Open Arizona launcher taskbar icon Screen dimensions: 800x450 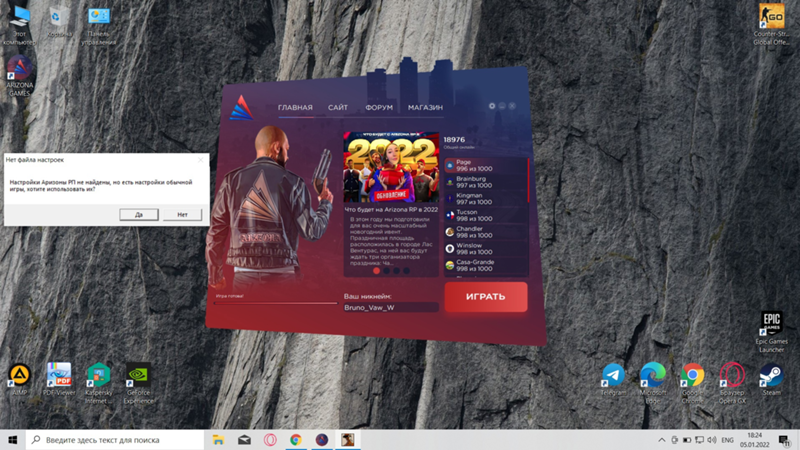click(x=321, y=440)
